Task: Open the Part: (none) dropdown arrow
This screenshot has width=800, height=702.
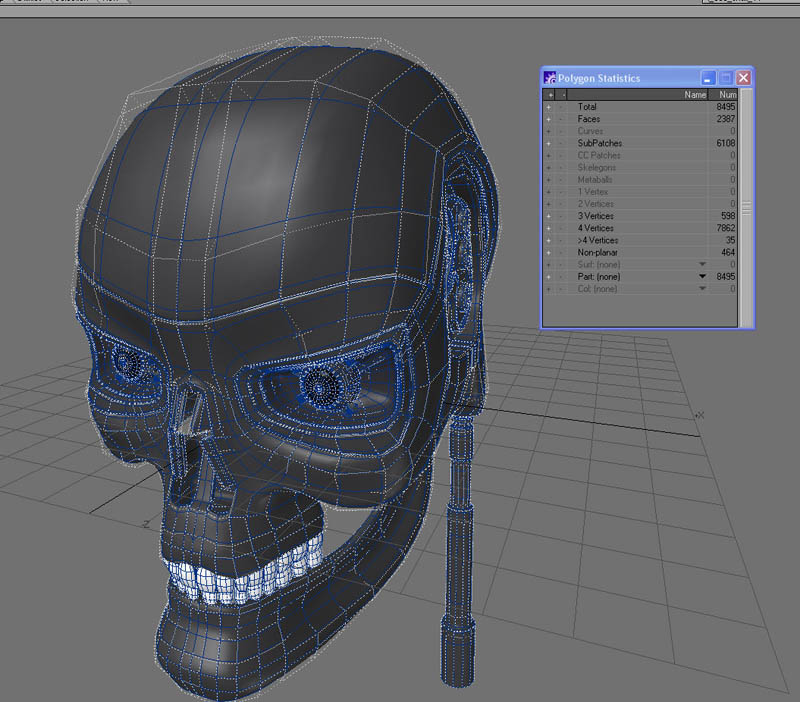Action: 702,277
